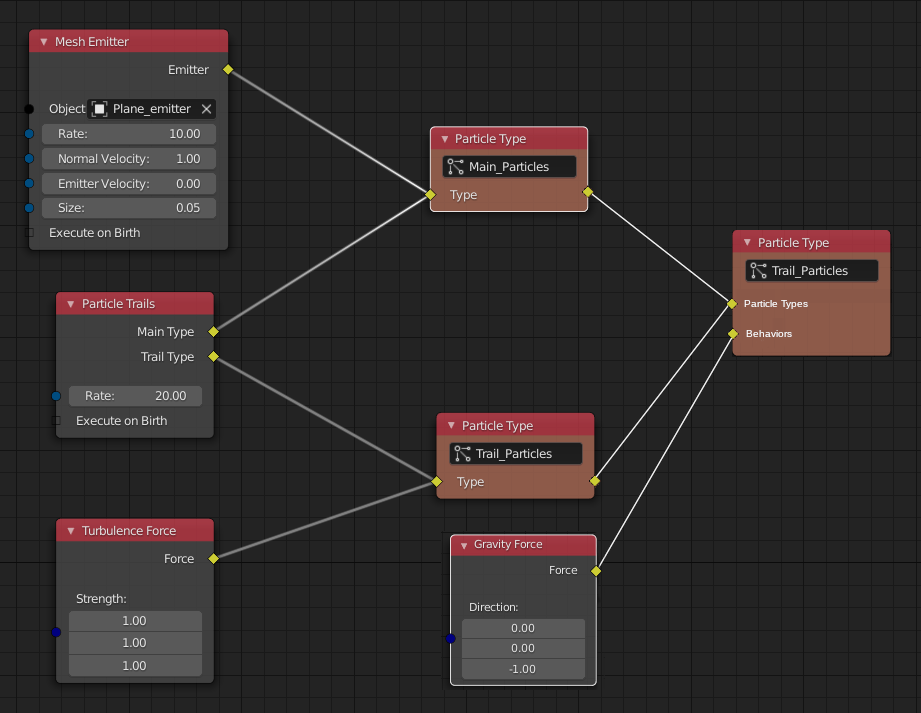Click the Behaviors input socket

(x=733, y=334)
